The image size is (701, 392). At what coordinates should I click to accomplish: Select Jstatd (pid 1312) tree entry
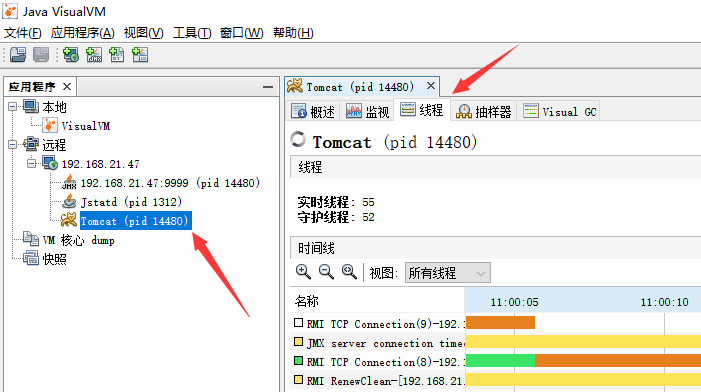131,202
